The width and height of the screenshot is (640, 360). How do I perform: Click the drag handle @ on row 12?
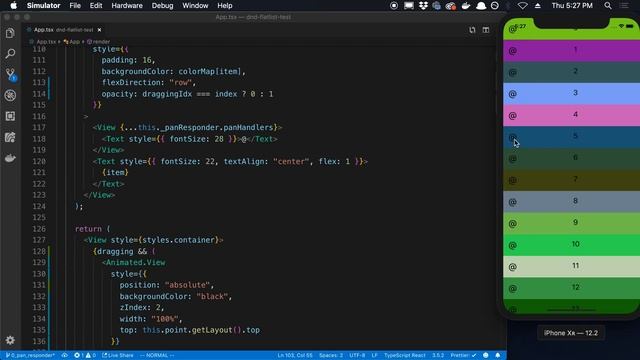point(513,289)
